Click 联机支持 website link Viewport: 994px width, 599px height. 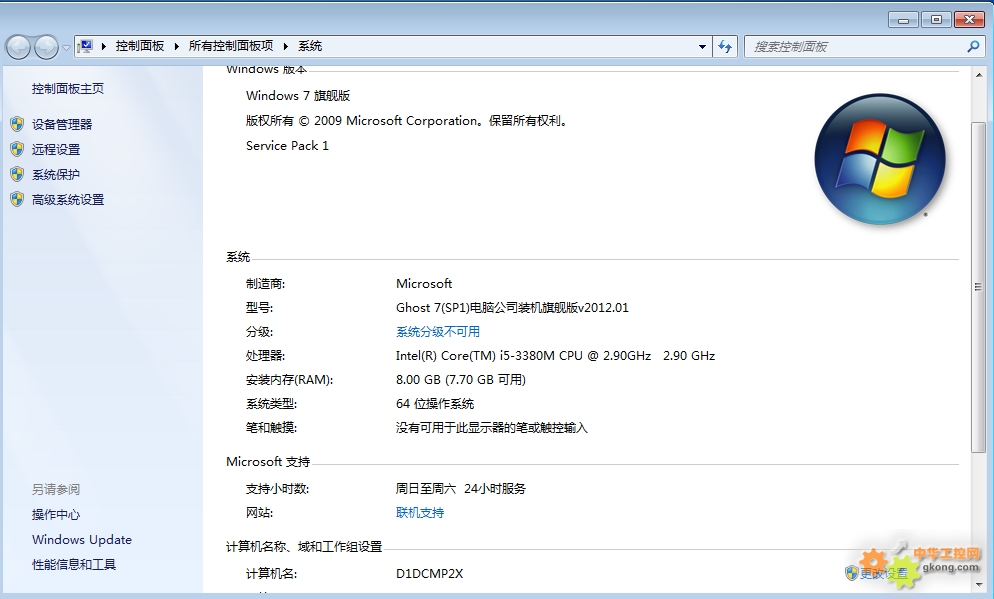[420, 513]
